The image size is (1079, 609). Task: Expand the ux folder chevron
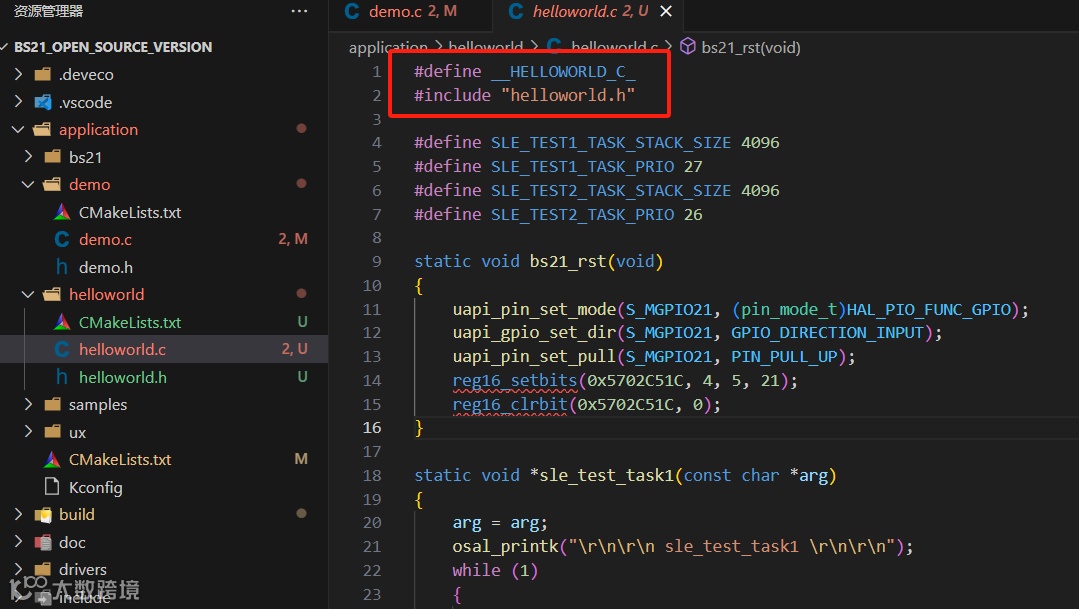pos(28,432)
